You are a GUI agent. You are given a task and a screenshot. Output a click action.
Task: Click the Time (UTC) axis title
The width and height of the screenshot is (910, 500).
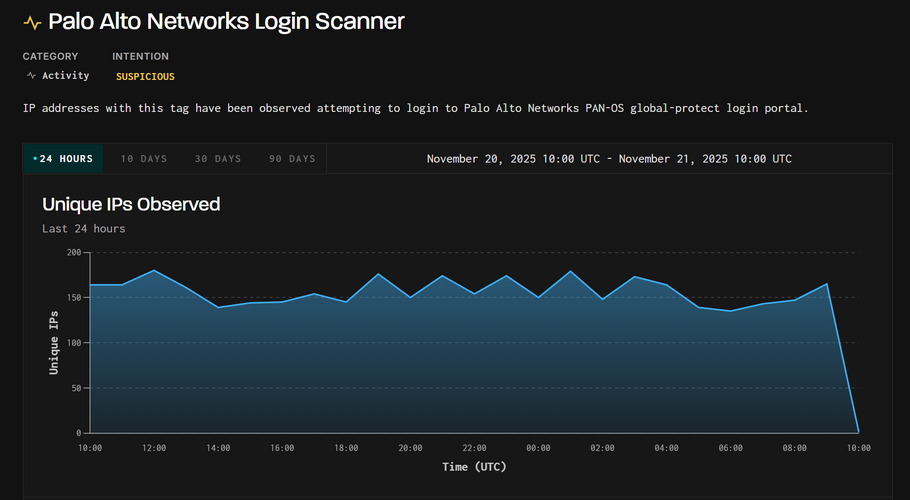click(475, 467)
